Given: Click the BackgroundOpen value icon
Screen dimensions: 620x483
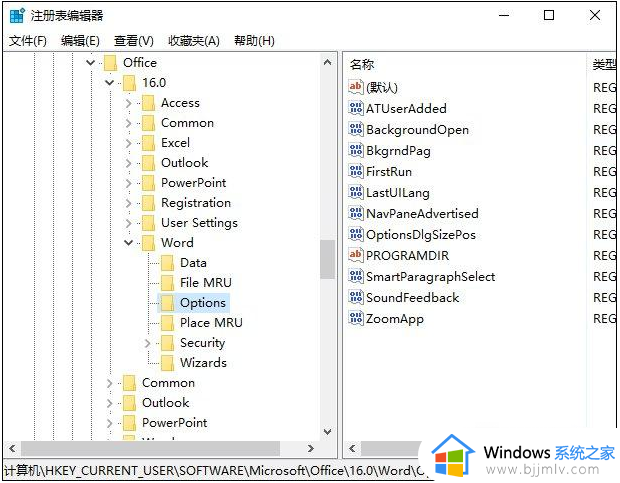Looking at the screenshot, I should 355,129.
